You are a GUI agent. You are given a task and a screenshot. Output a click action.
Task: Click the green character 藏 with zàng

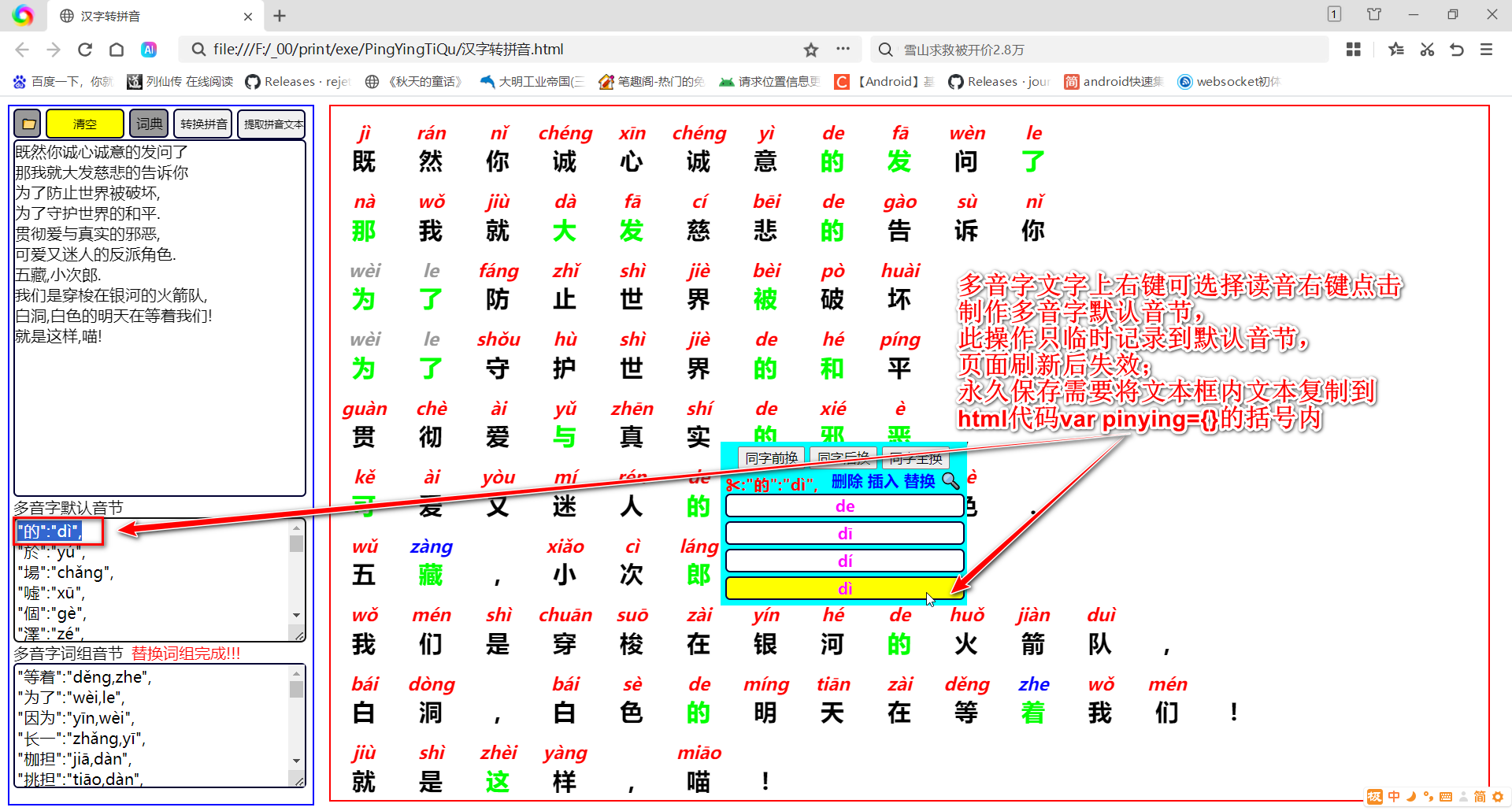(430, 575)
